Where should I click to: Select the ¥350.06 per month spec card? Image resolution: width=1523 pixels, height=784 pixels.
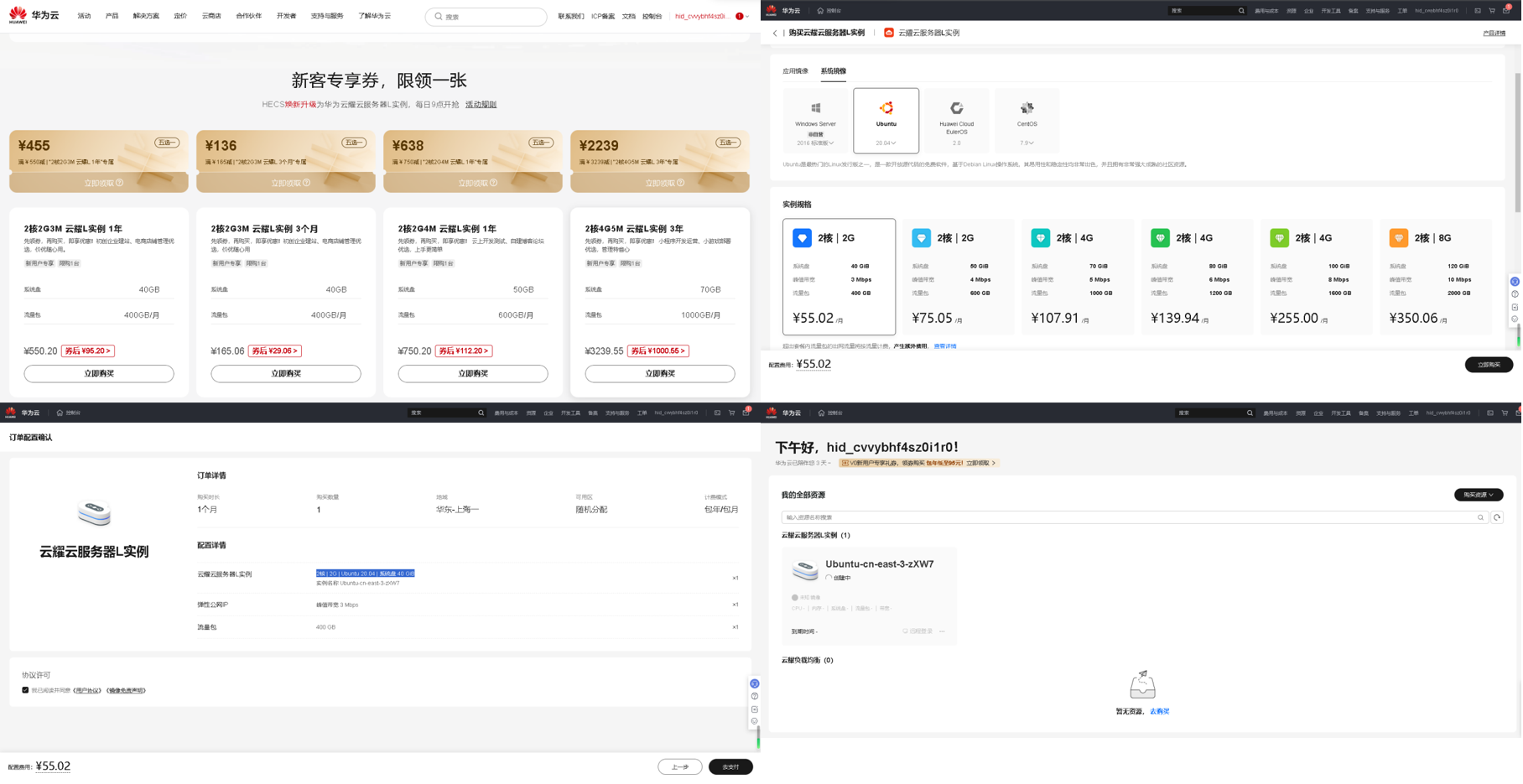[1436, 277]
